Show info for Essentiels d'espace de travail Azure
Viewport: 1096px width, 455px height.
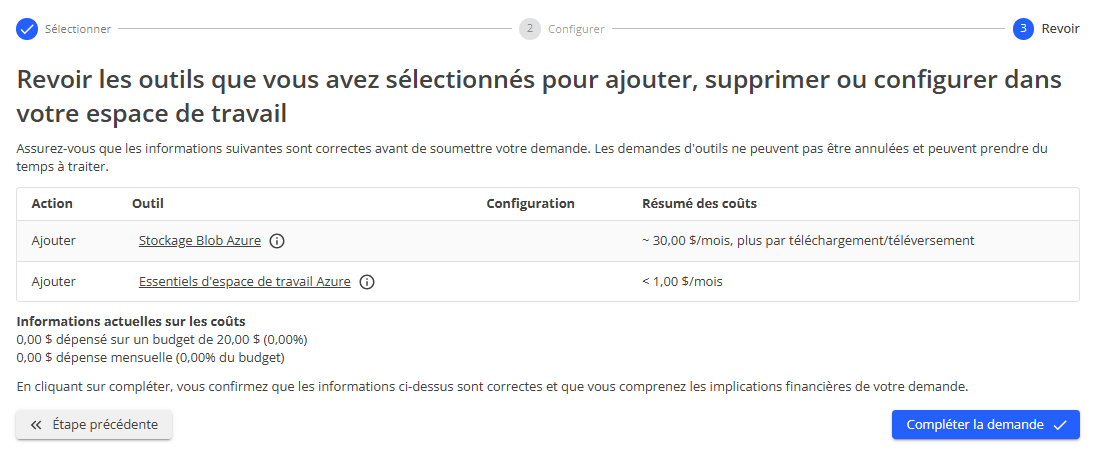pos(367,282)
